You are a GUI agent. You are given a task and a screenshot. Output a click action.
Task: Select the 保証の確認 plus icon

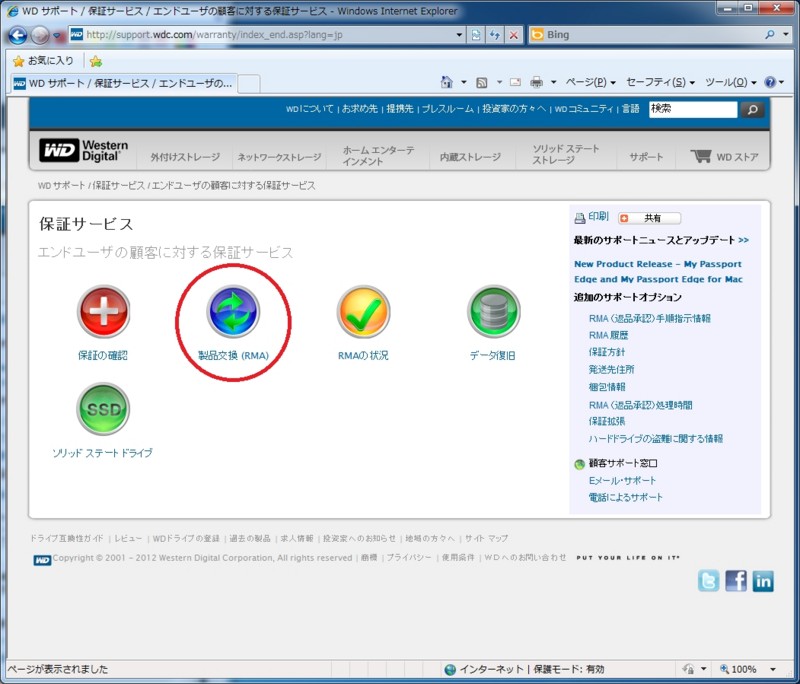103,312
